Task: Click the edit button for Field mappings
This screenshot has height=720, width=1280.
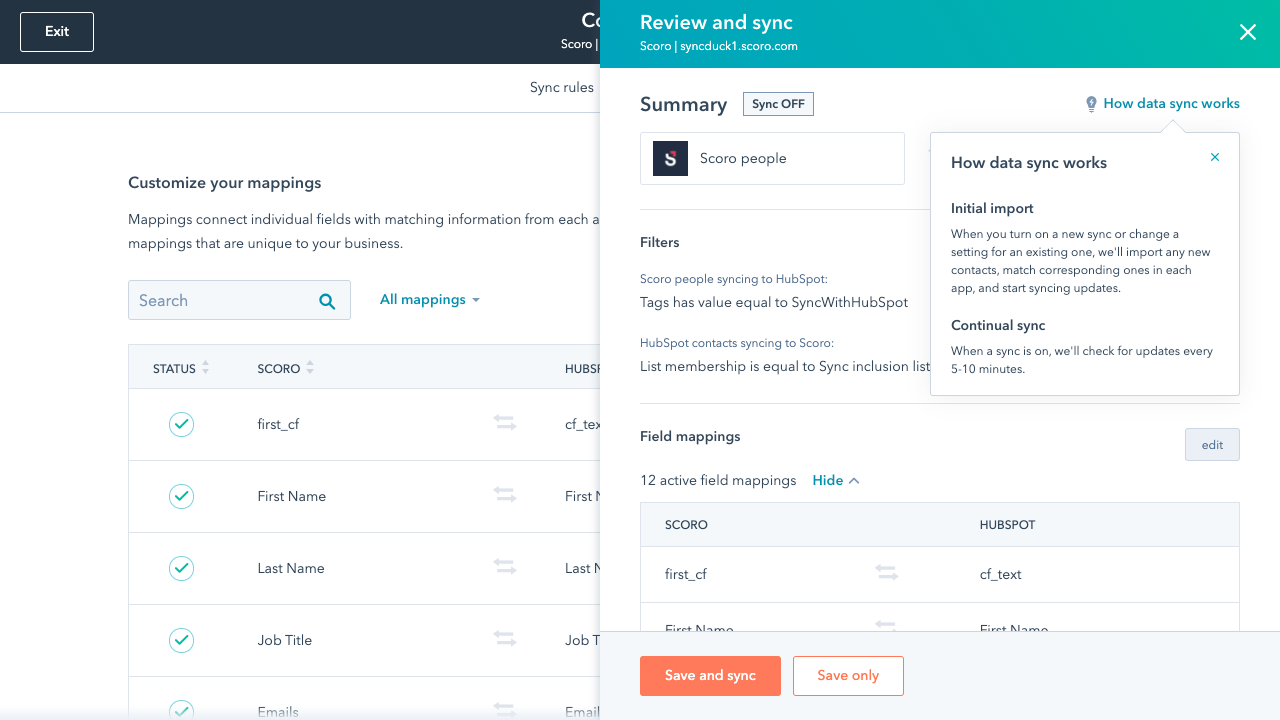Action: 1212,445
